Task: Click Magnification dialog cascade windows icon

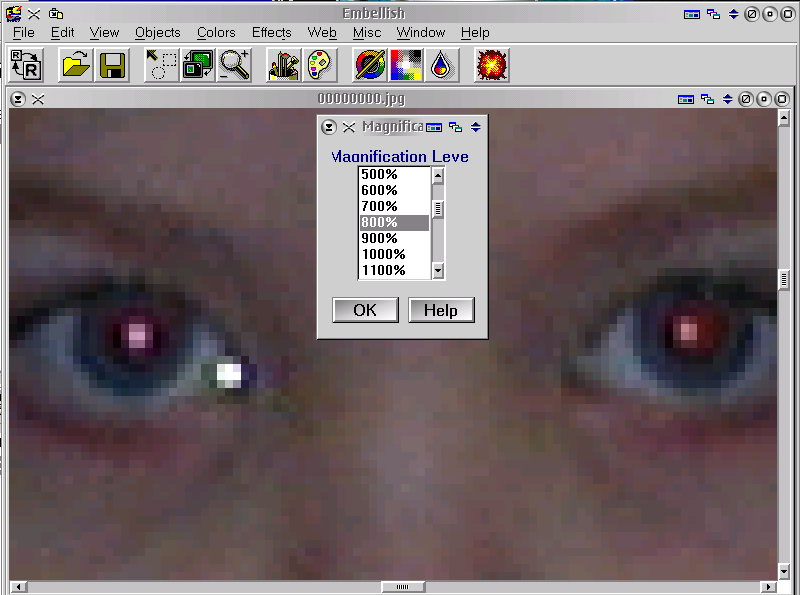Action: point(456,127)
